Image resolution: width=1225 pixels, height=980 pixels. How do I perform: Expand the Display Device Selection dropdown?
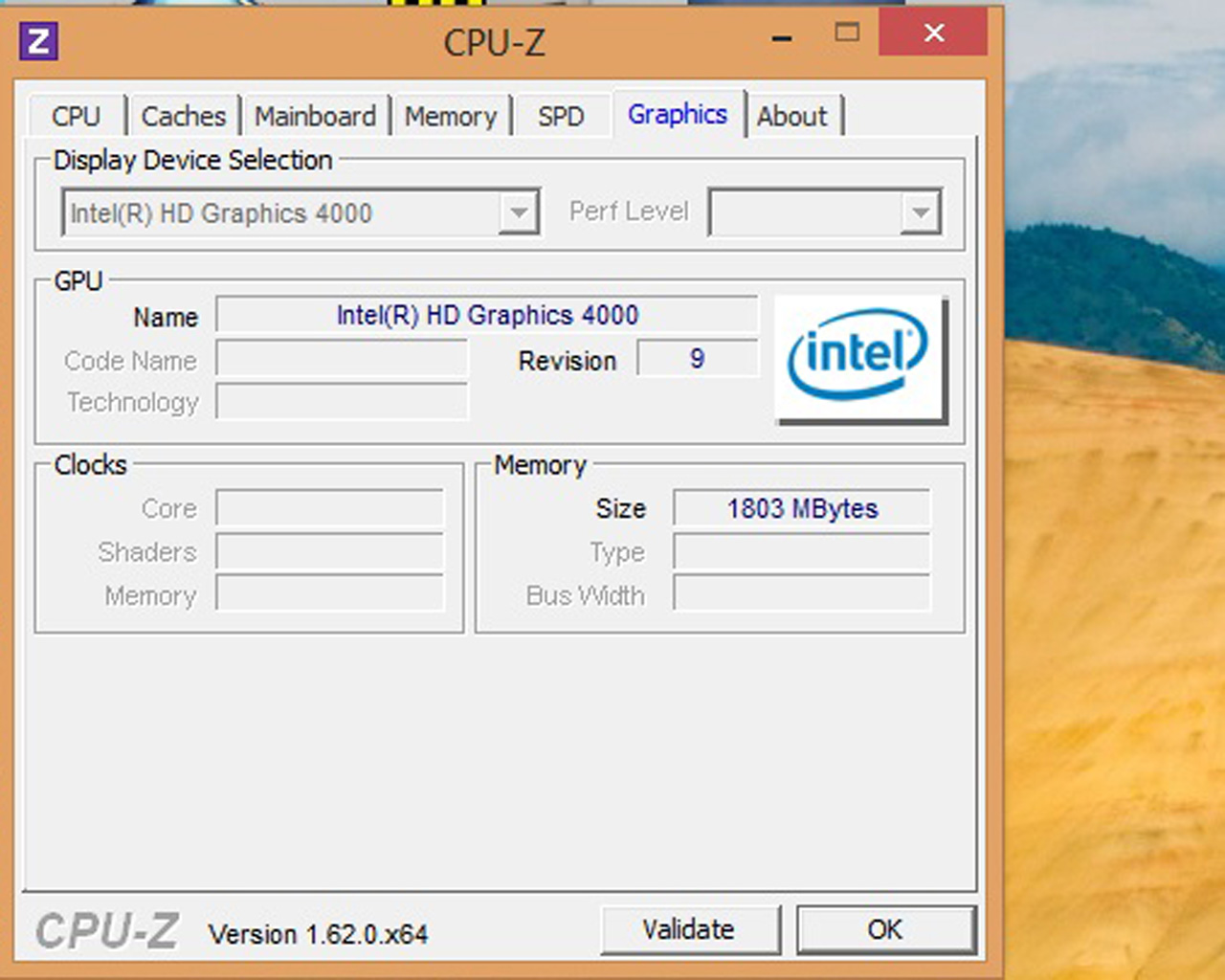click(518, 212)
